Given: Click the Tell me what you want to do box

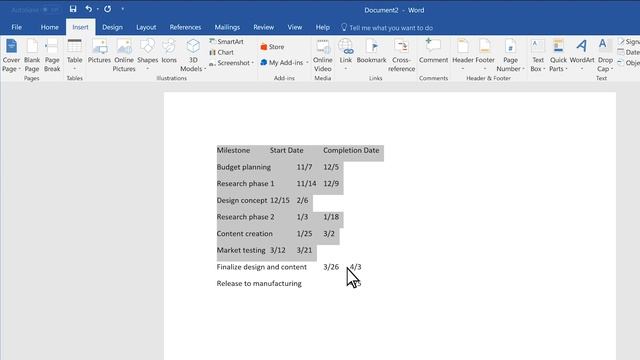Looking at the screenshot, I should 387,28.
